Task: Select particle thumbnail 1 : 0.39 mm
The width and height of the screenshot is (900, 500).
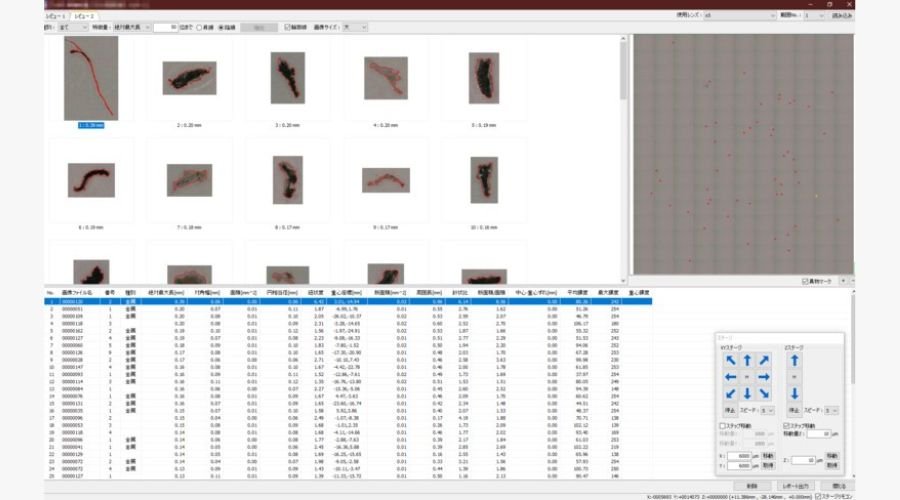Action: 91,78
